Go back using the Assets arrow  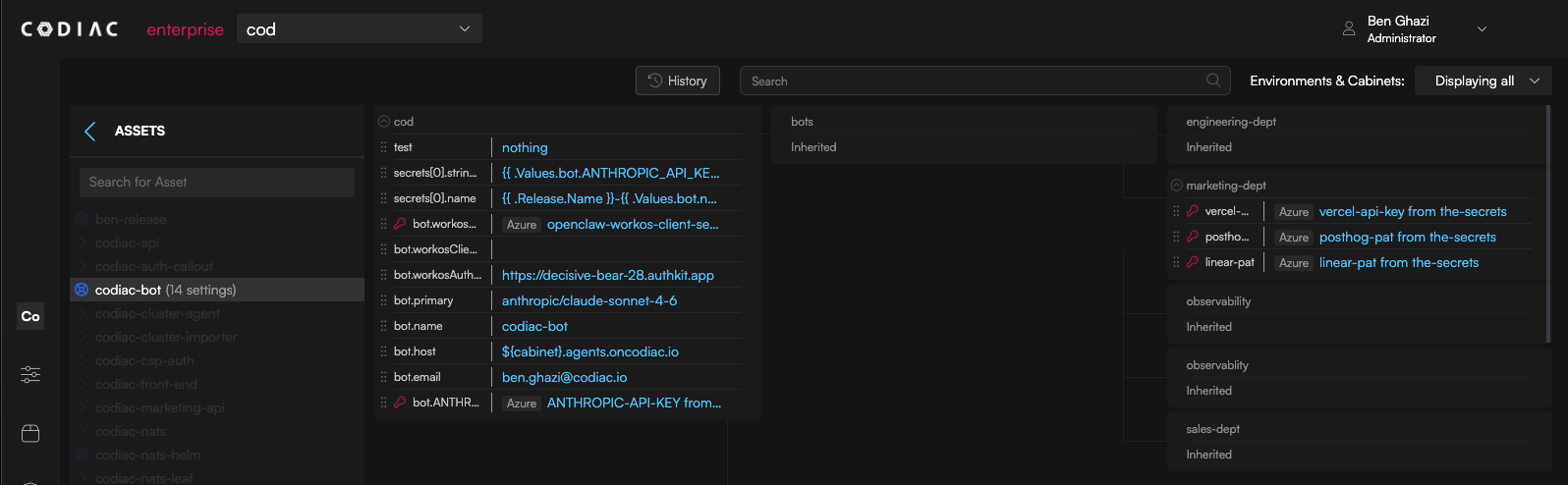click(90, 131)
